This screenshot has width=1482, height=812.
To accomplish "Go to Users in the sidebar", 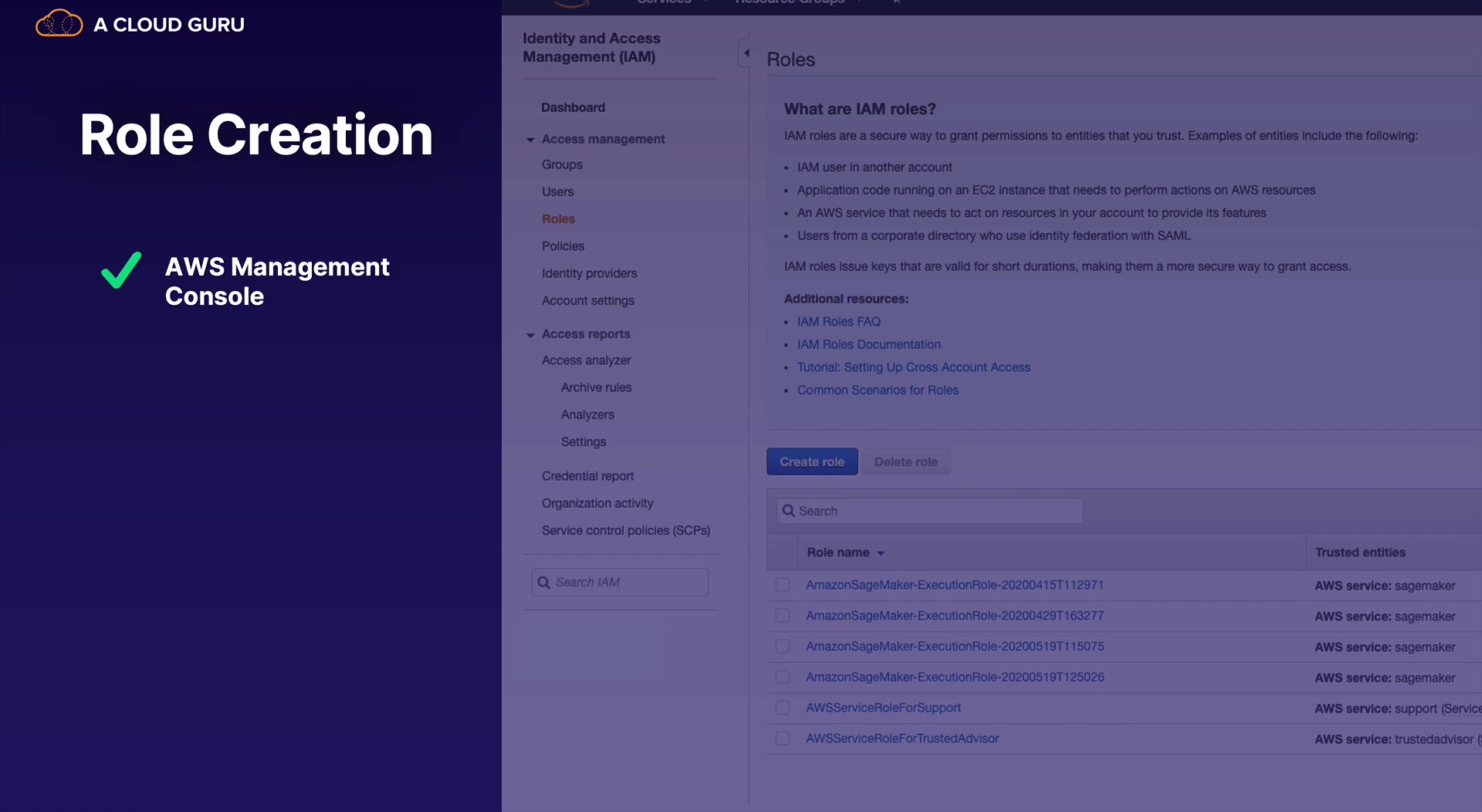I will click(x=557, y=192).
